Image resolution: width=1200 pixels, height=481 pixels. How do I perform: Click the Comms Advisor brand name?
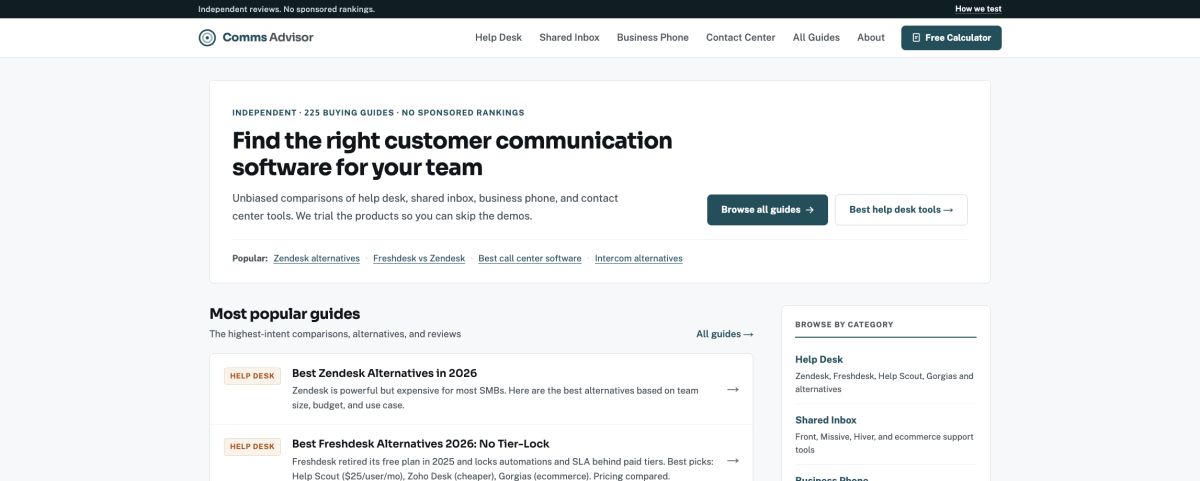[x=268, y=38]
